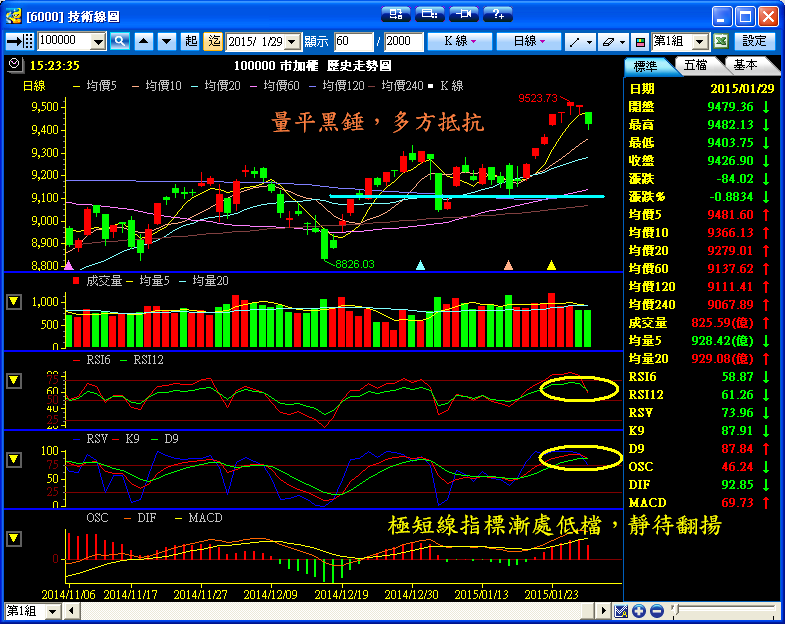Expand the volume panel yellow arrow menu
This screenshot has height=624, width=785.
tap(14, 301)
